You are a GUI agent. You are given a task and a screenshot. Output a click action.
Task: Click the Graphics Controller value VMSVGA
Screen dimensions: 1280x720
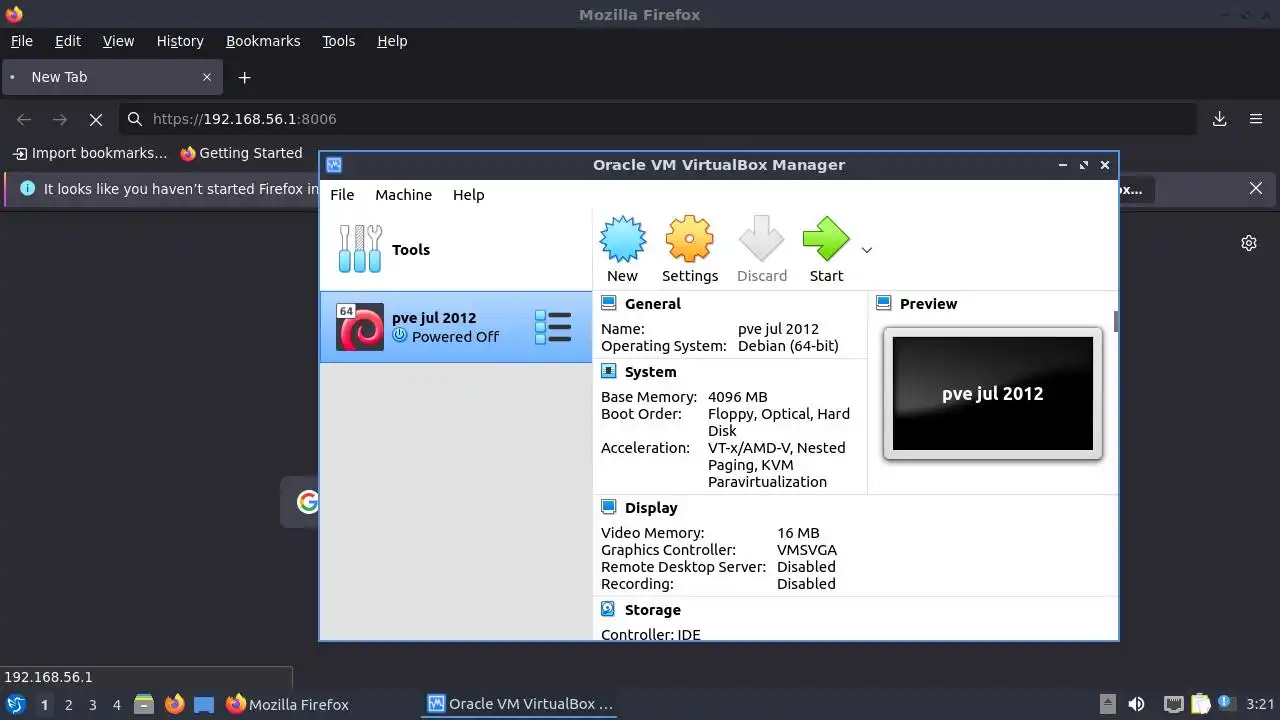(807, 550)
